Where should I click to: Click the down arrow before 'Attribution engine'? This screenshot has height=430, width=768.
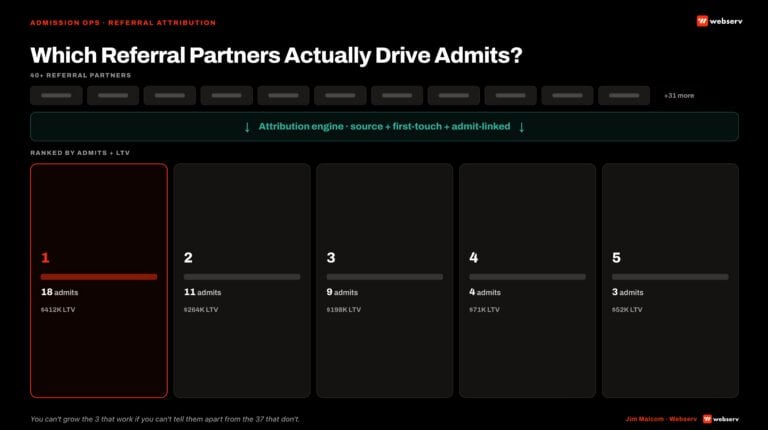click(247, 127)
